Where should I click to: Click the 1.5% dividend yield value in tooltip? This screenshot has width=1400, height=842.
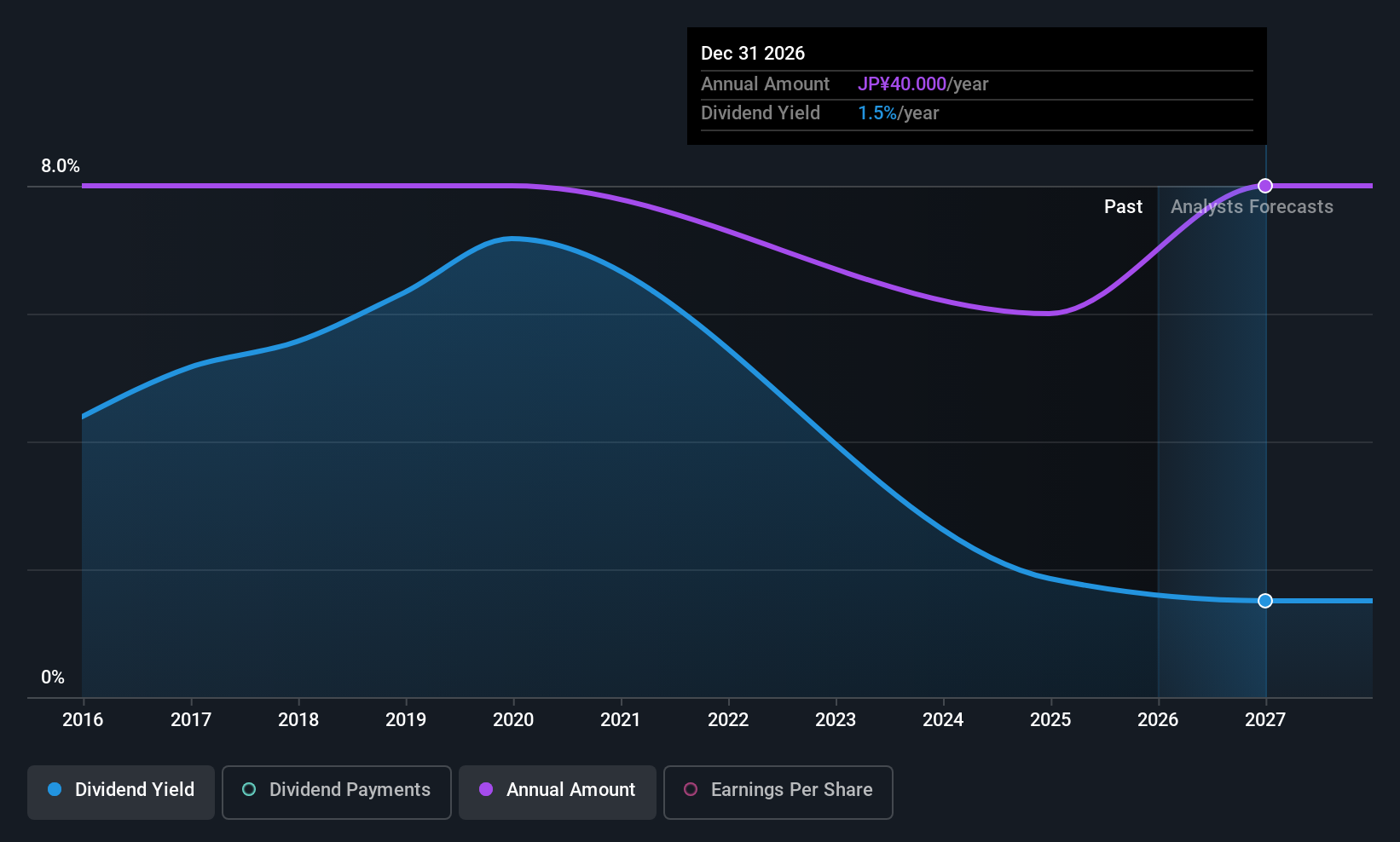coord(877,113)
